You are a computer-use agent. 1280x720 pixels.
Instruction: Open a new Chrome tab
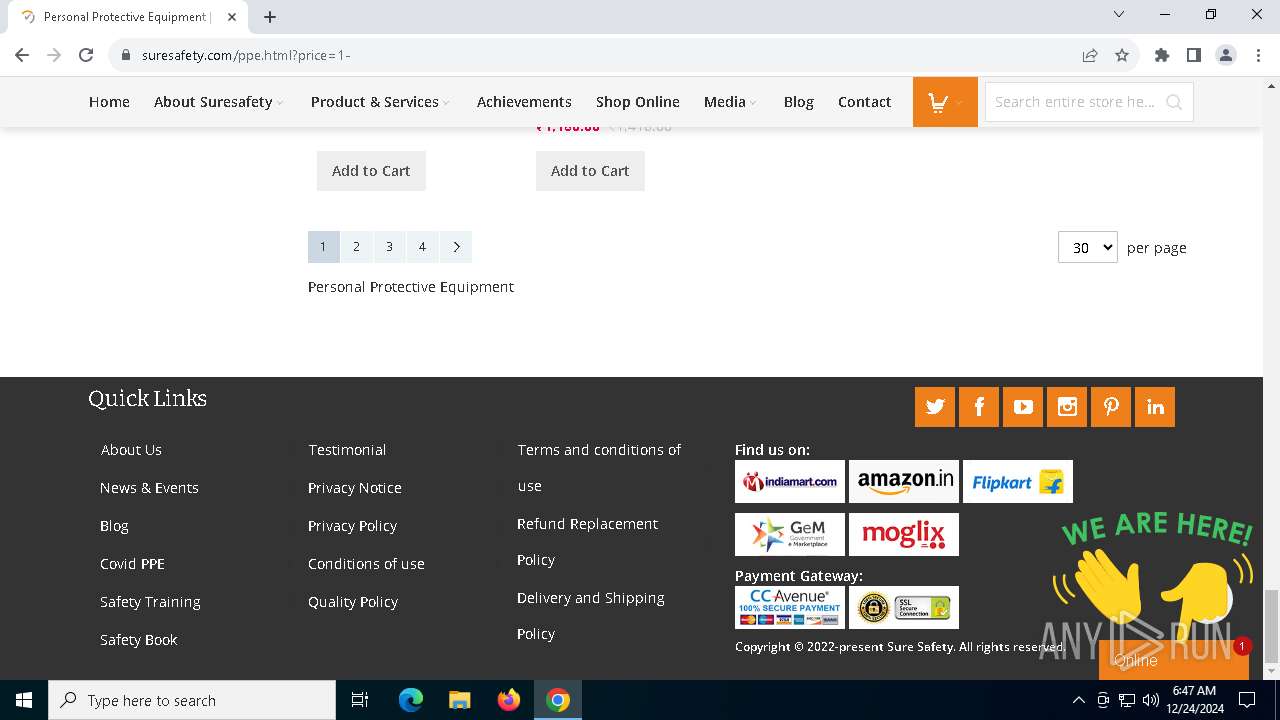(x=270, y=17)
